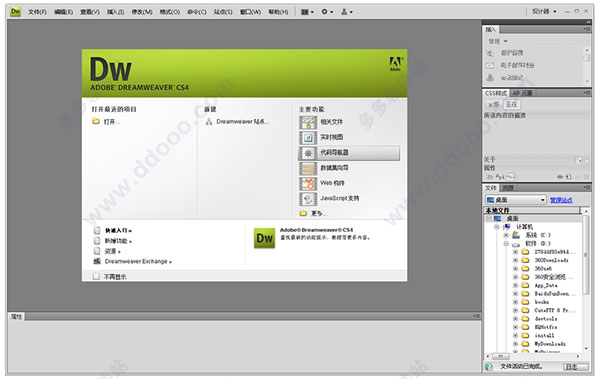
Task: Open the Extend Dreamweaver gear dropdown
Action: 327,12
